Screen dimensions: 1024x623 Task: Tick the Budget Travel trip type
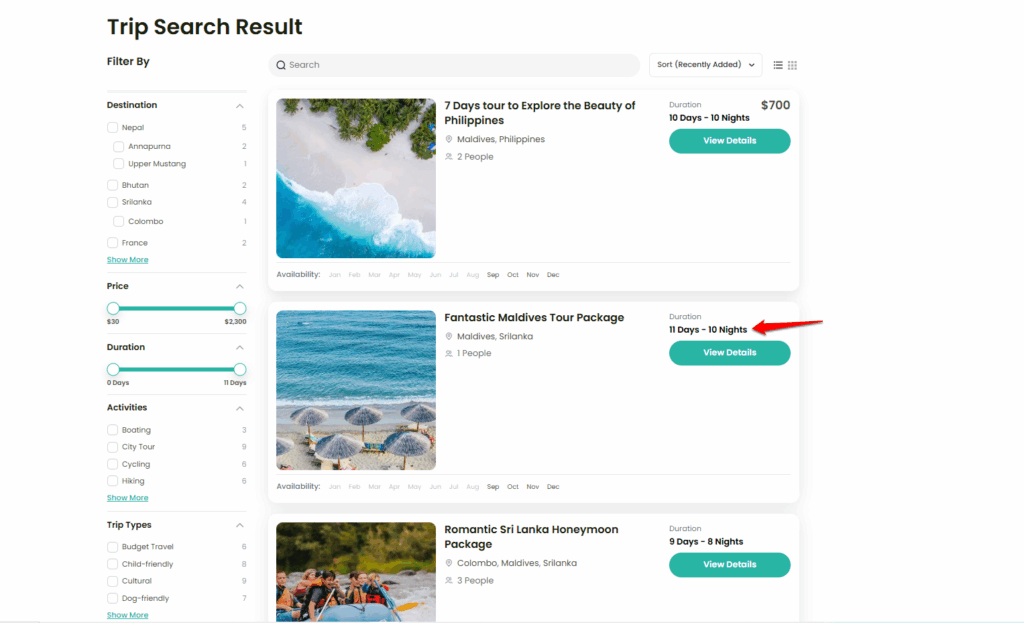113,547
